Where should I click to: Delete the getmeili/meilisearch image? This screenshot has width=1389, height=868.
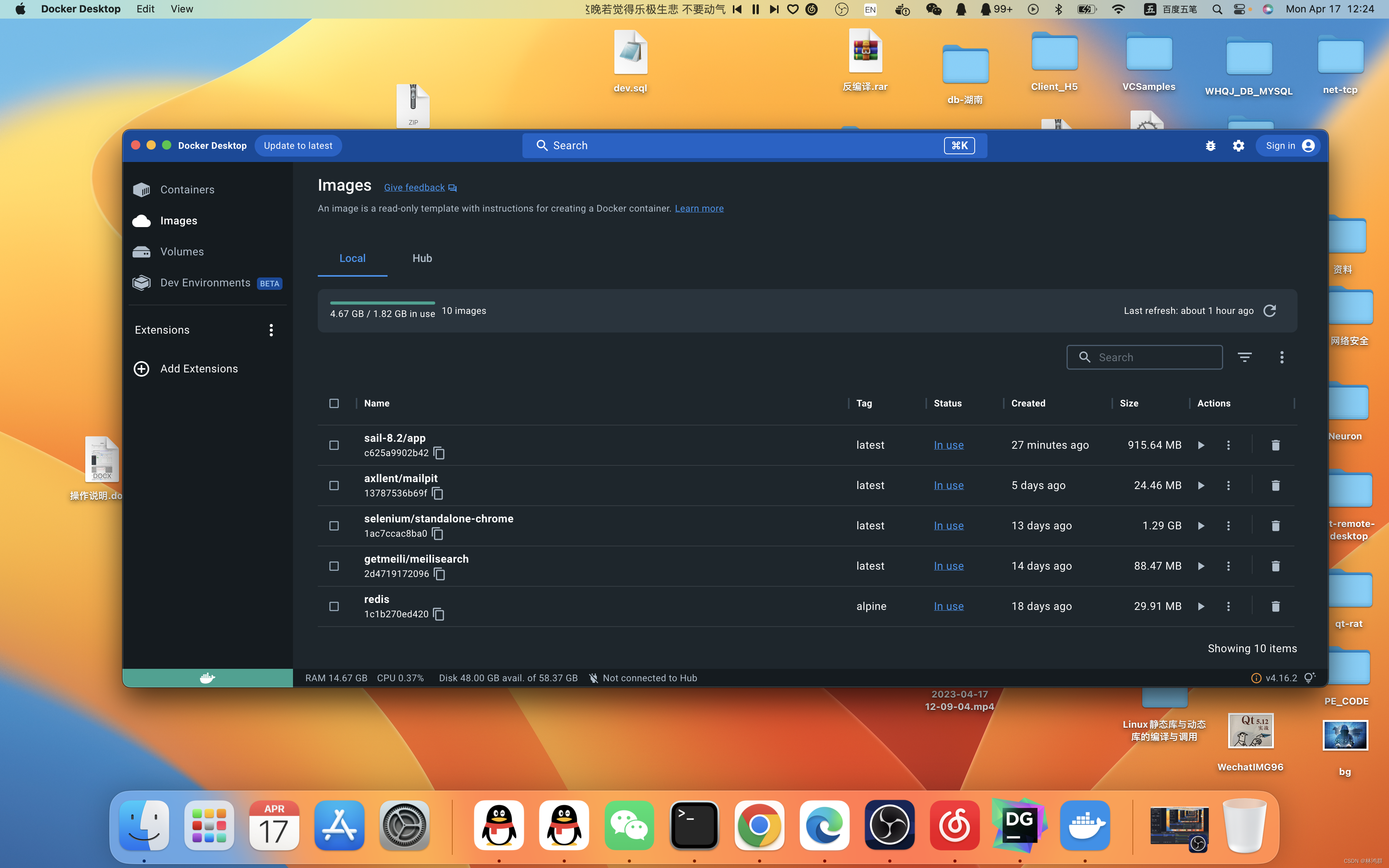[x=1275, y=566]
